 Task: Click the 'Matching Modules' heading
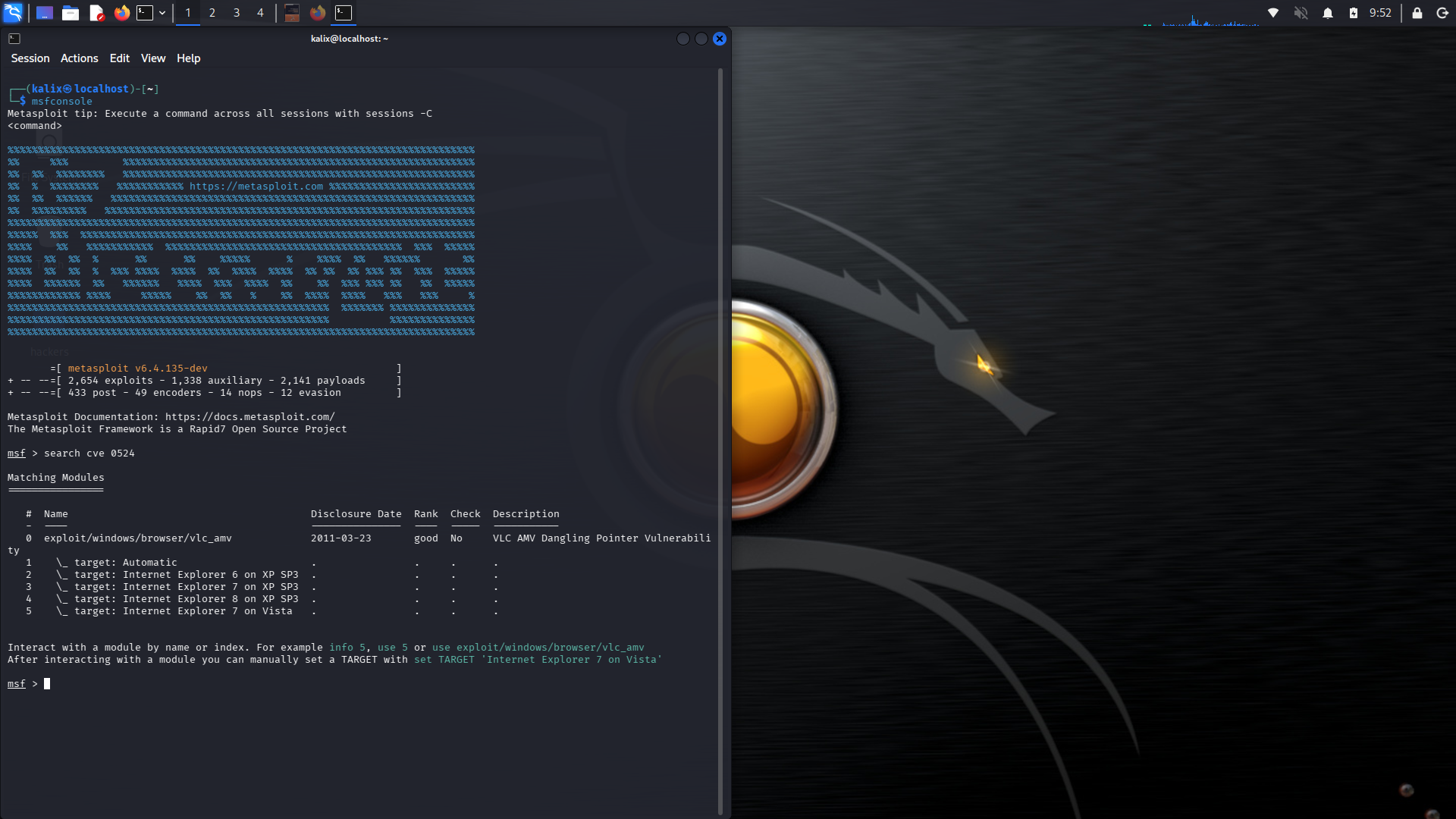56,478
